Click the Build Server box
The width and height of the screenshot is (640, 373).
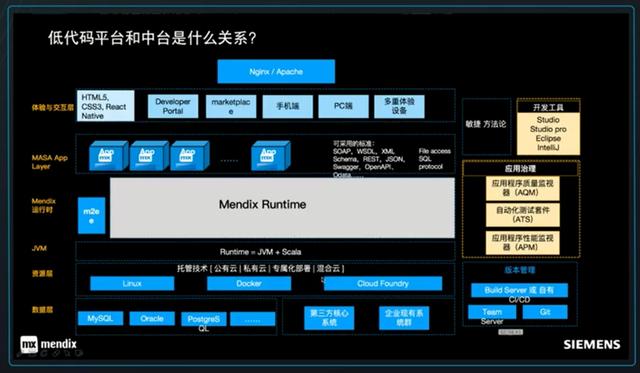click(x=519, y=290)
